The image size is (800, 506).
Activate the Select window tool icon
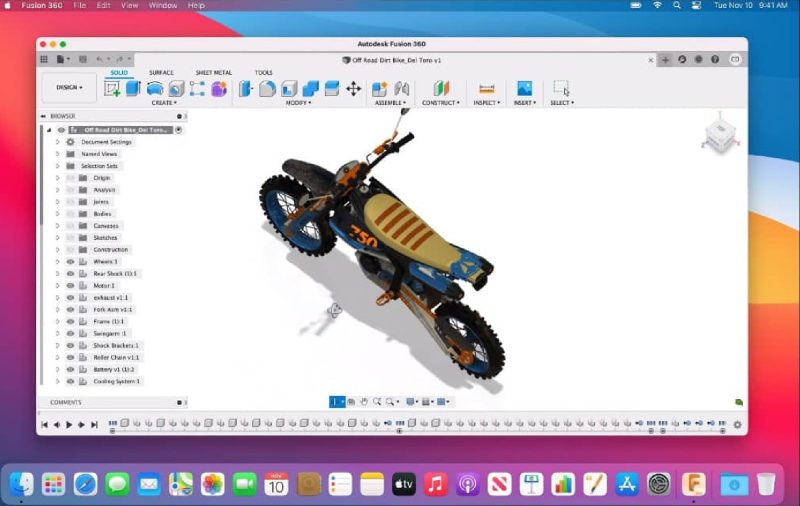tap(562, 88)
